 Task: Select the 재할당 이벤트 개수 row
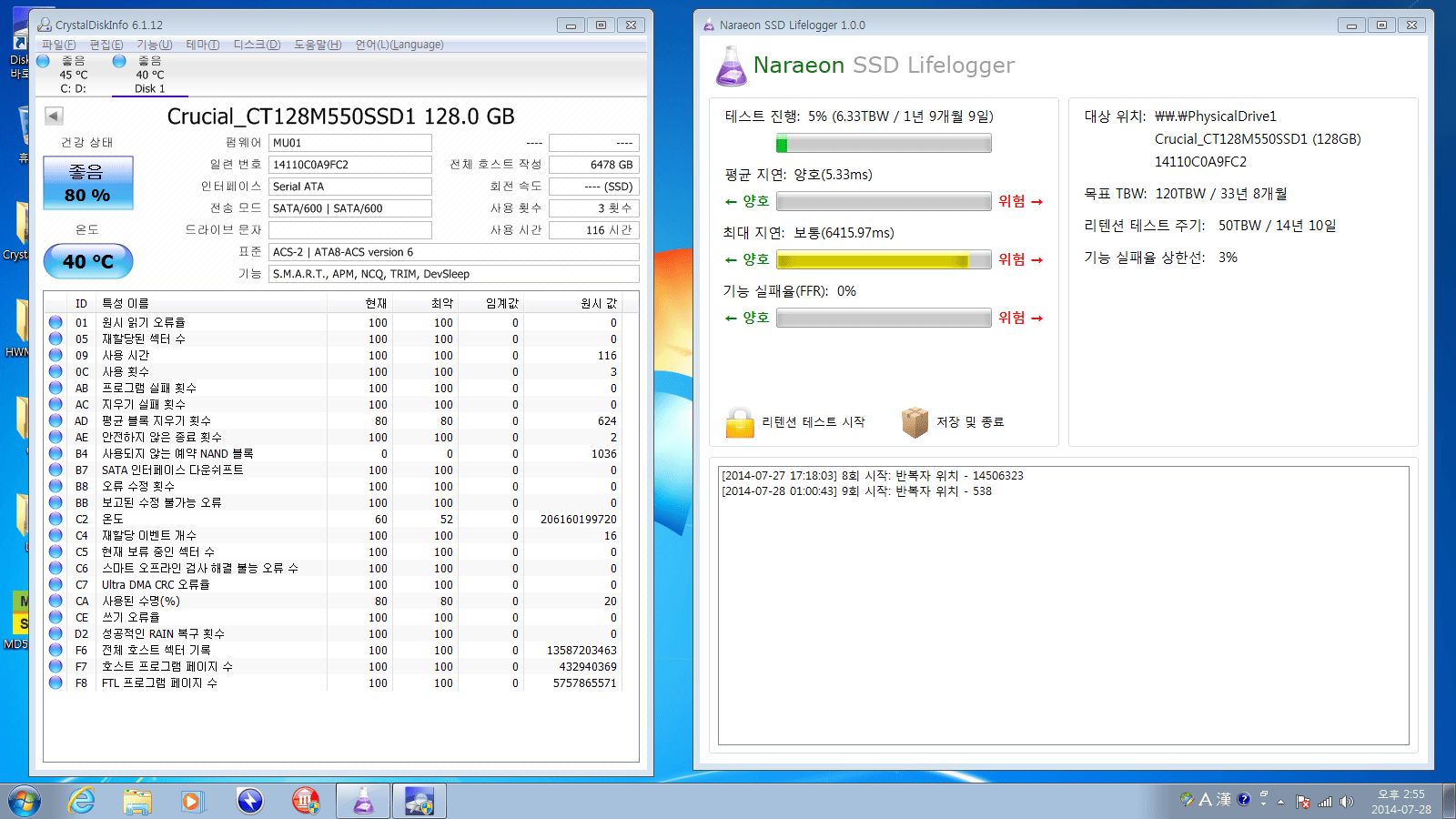[334, 535]
